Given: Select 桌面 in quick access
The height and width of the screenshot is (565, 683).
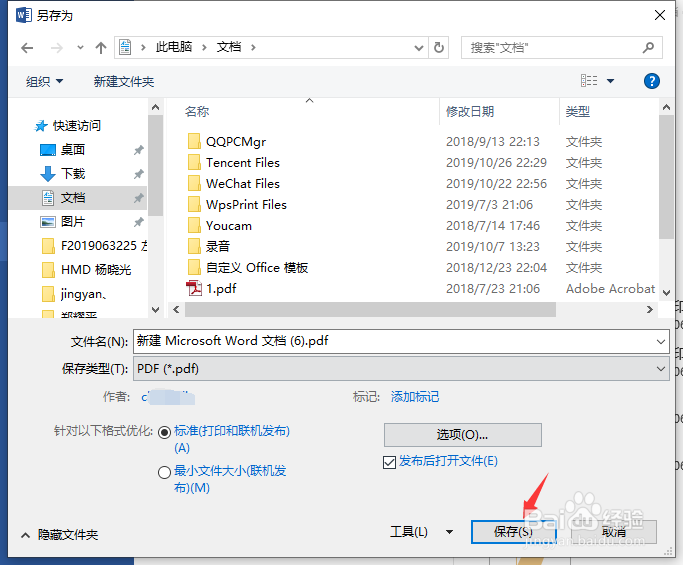Looking at the screenshot, I should pyautogui.click(x=72, y=150).
